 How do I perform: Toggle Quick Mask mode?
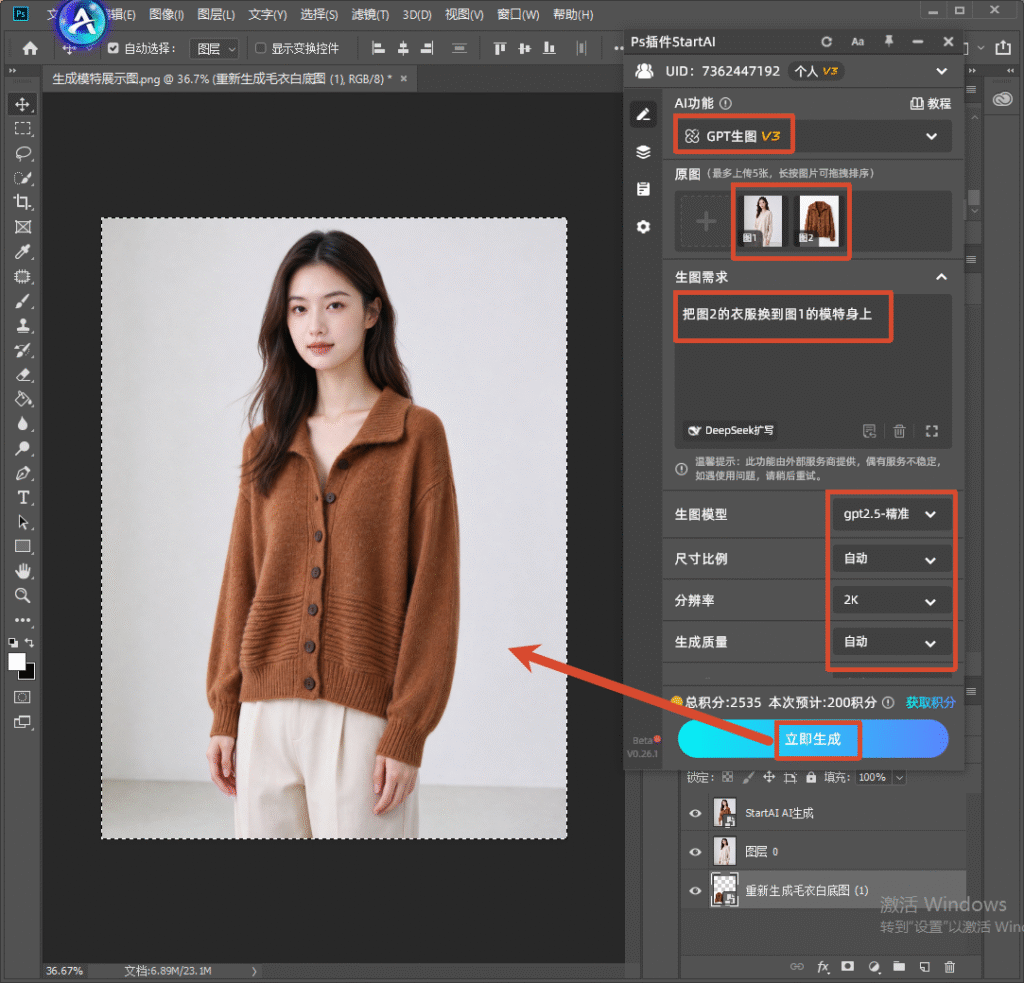point(23,698)
